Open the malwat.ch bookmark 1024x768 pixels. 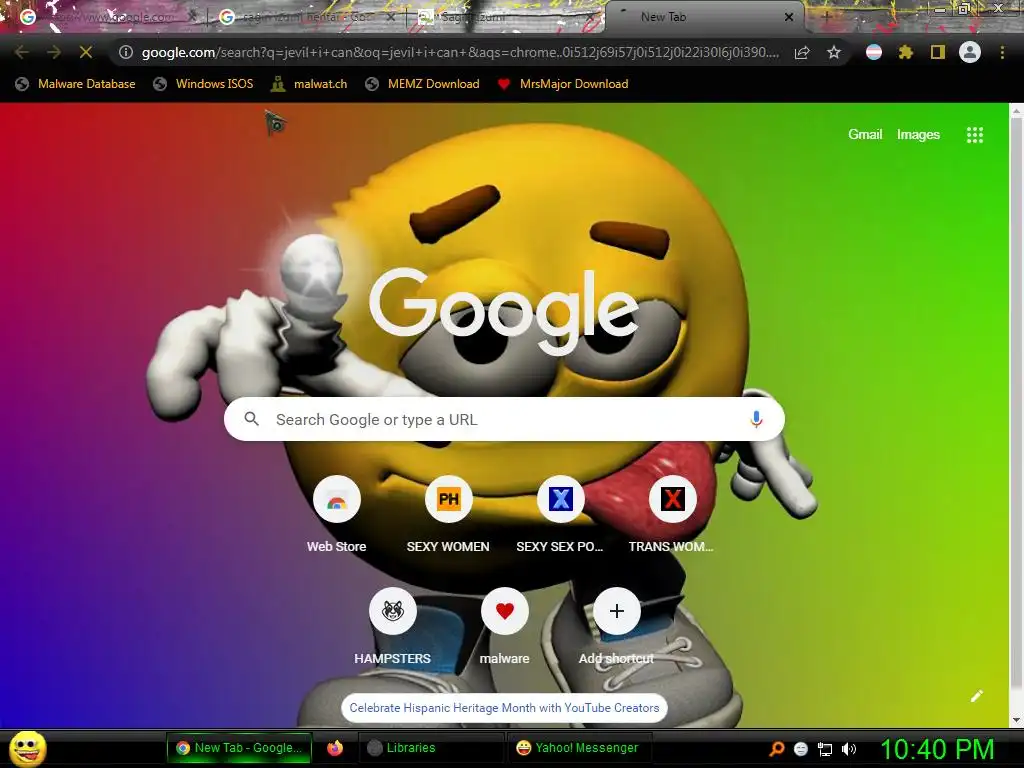pyautogui.click(x=309, y=84)
